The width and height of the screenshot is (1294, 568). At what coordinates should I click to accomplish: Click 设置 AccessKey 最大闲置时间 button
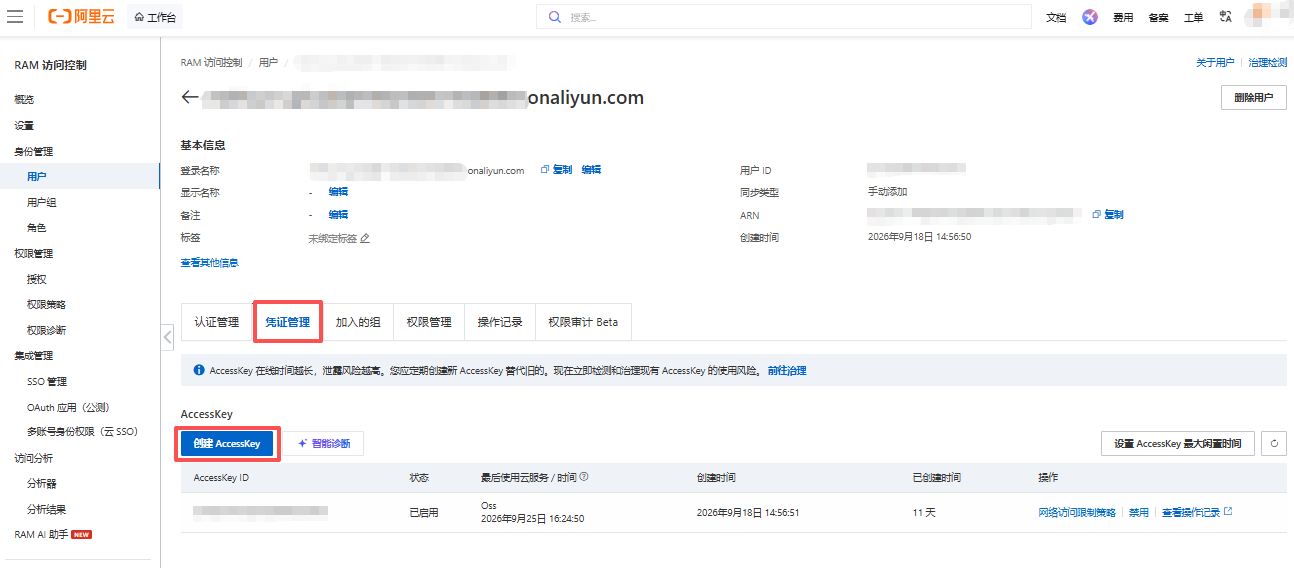[x=1178, y=443]
